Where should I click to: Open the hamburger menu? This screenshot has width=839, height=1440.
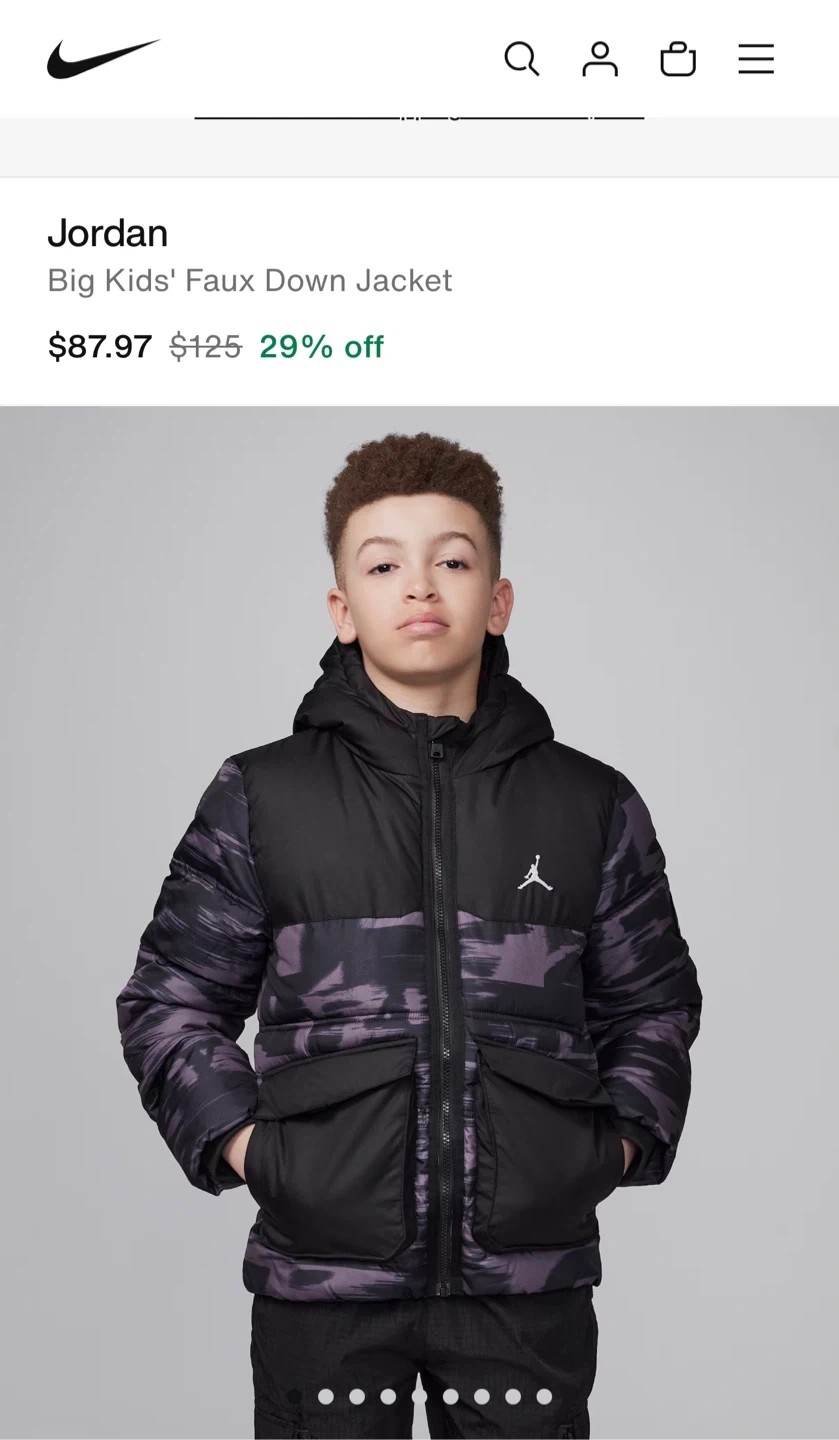(756, 59)
